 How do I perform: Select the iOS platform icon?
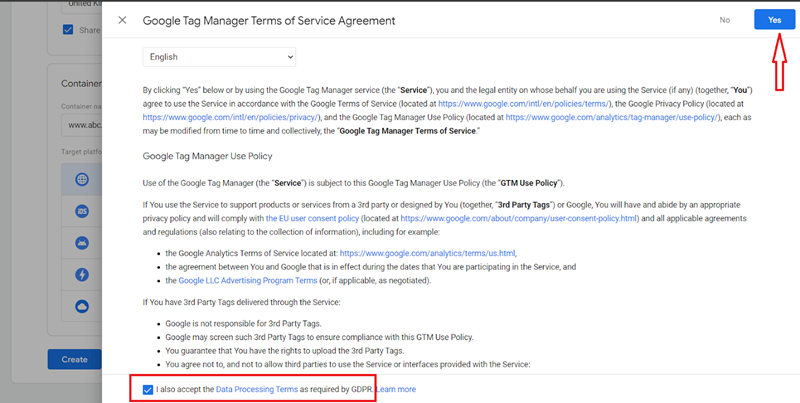pyautogui.click(x=82, y=211)
